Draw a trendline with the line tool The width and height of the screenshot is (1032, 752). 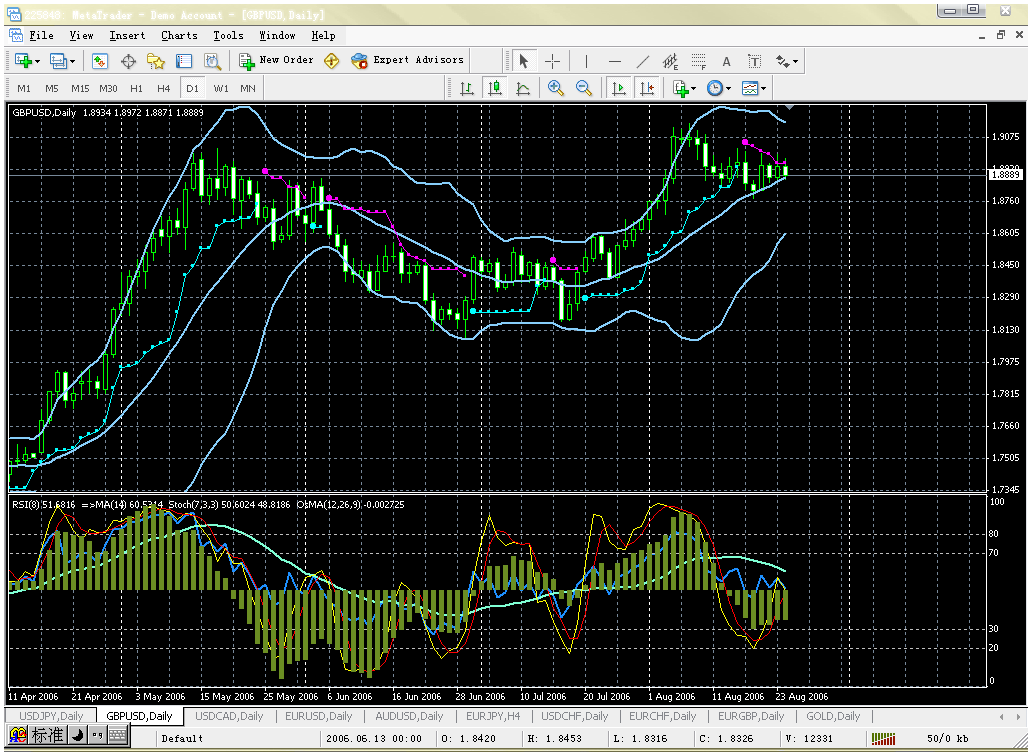coord(642,61)
